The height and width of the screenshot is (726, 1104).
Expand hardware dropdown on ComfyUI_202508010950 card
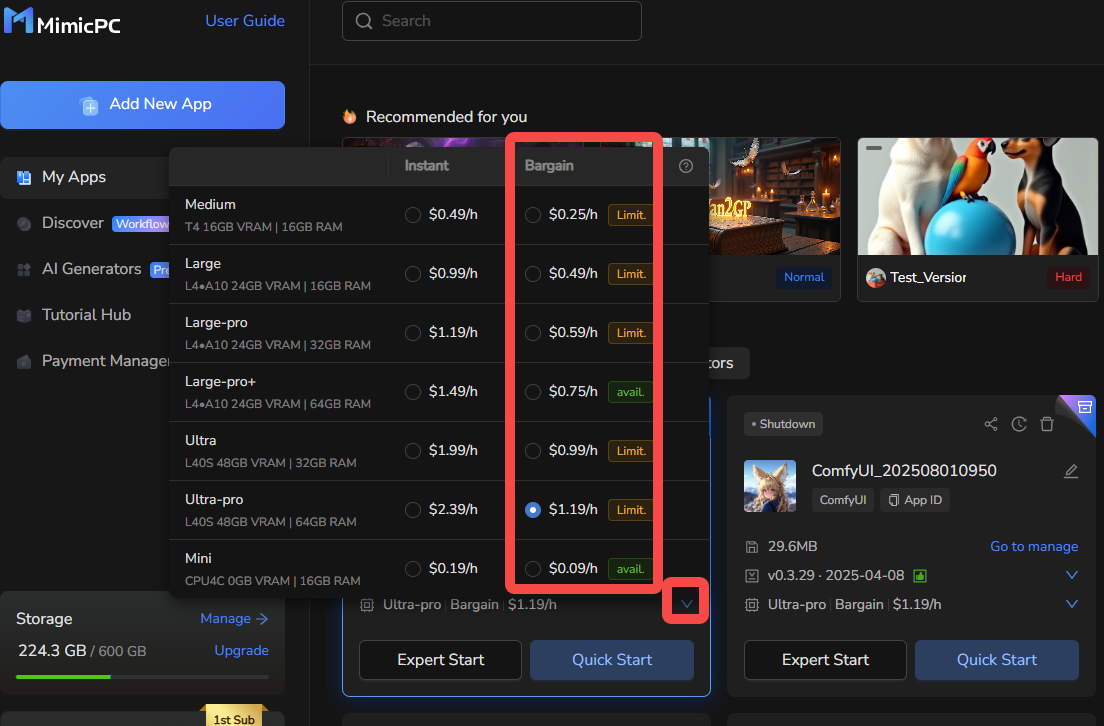pyautogui.click(x=1072, y=604)
